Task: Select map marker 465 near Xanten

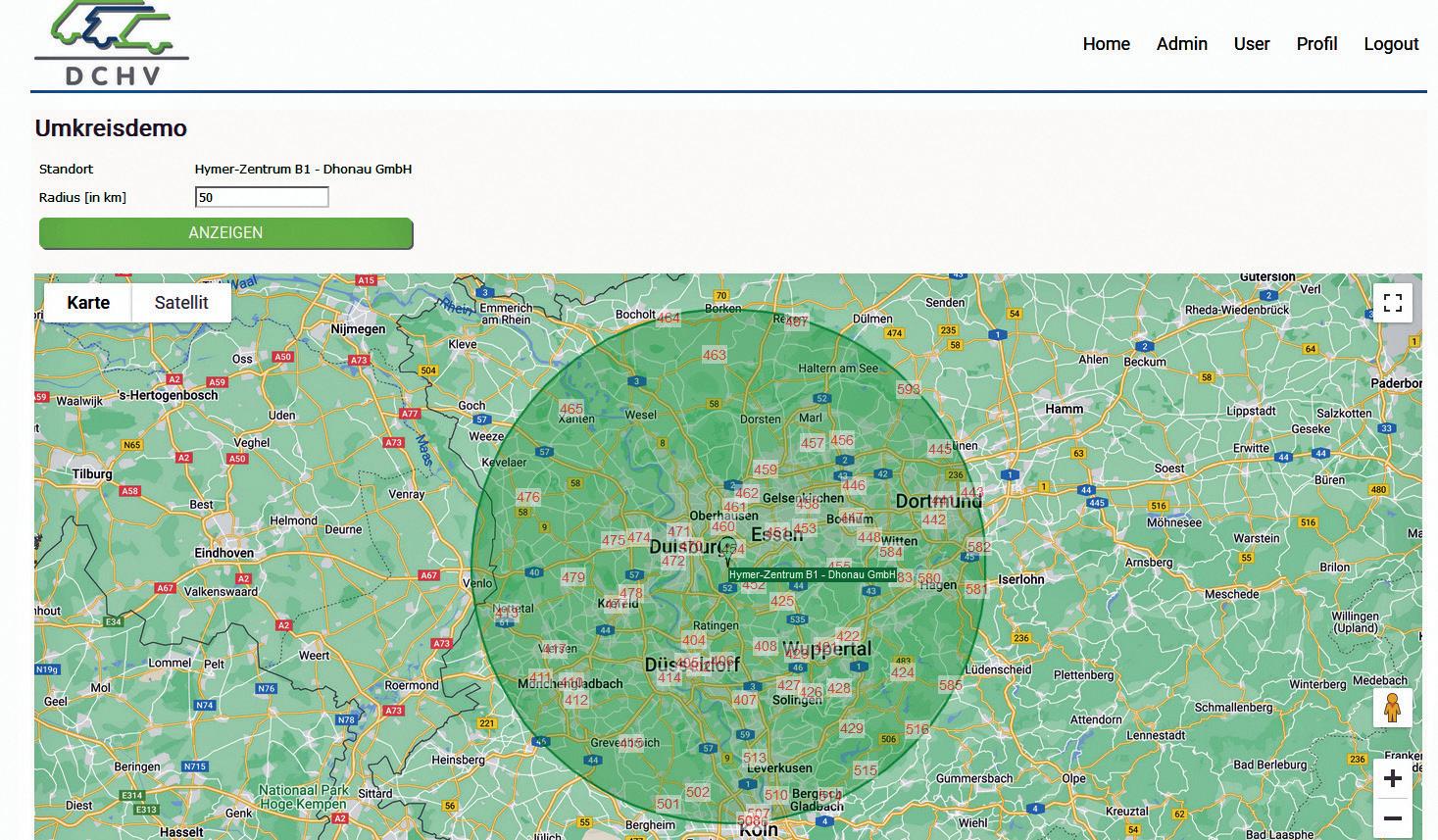Action: [571, 409]
